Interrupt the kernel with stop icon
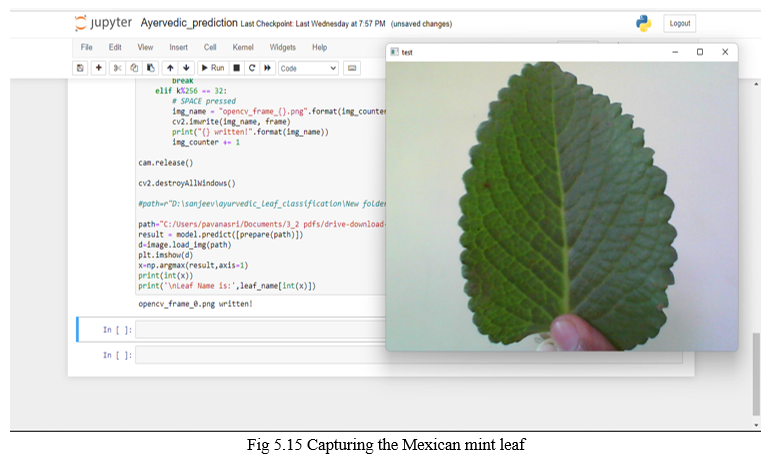The height and width of the screenshot is (459, 775). pos(237,68)
